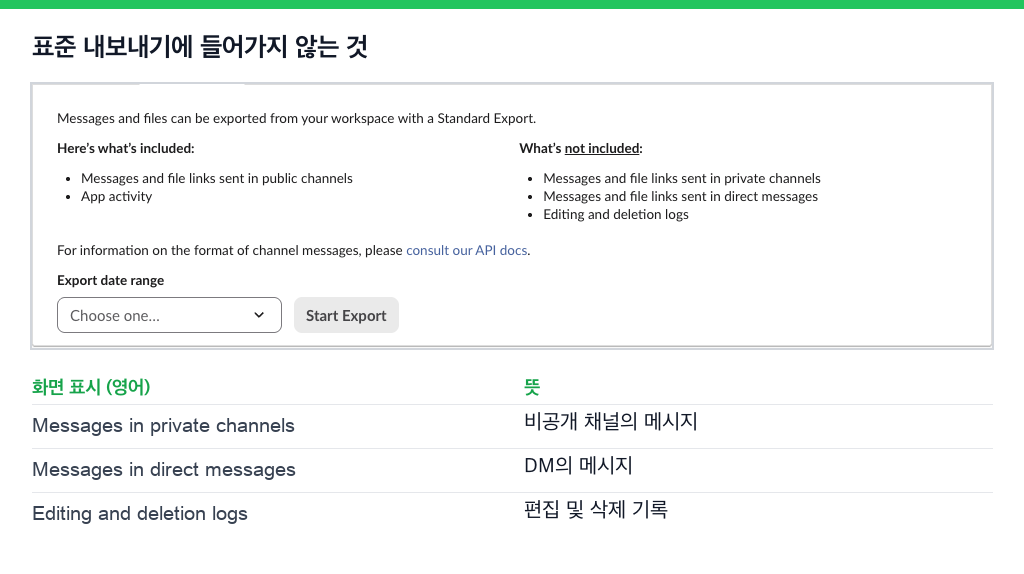Click table cell 'Messages in direct messages'
Viewport: 1024px width, 574px height.
click(164, 470)
